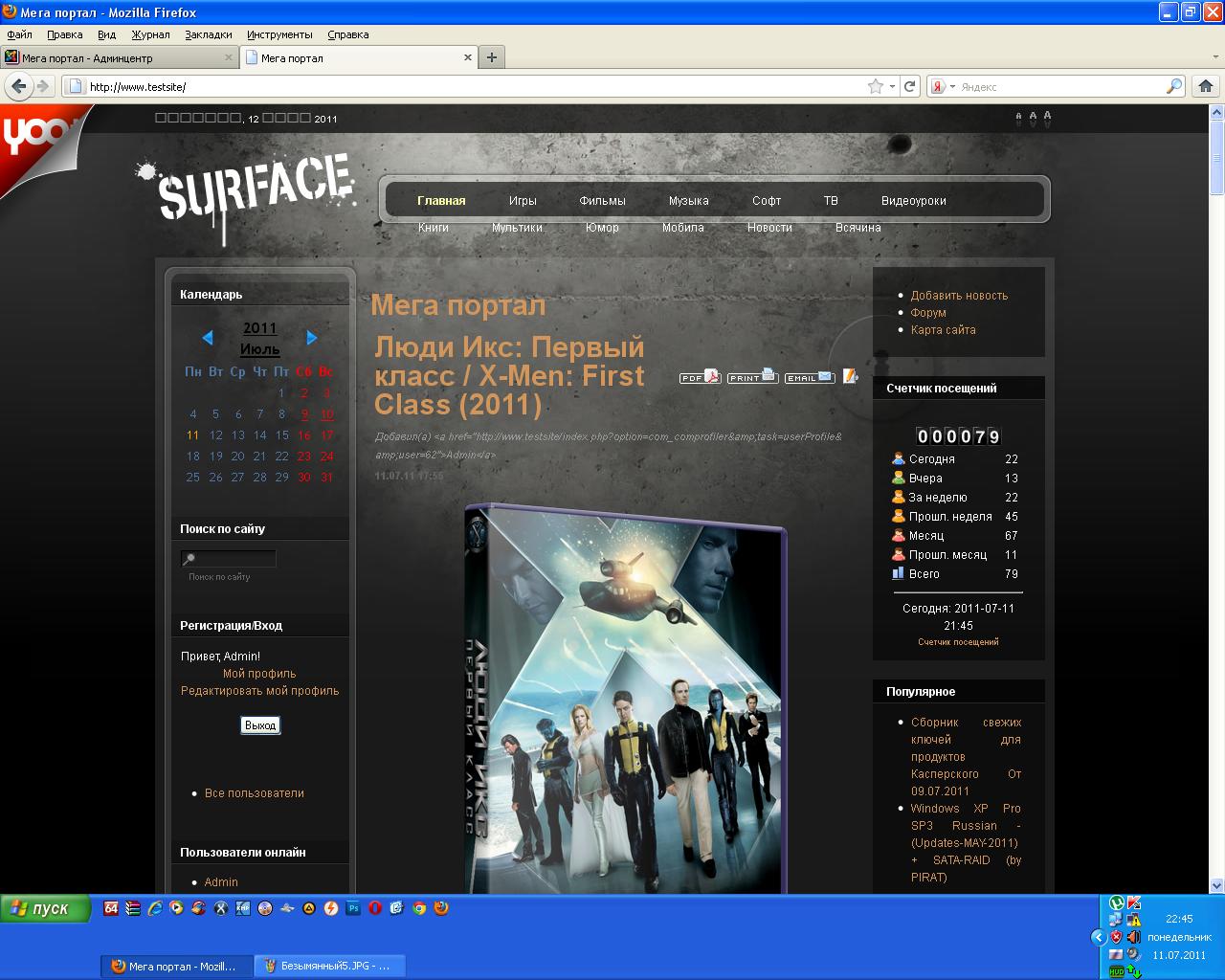Go to next month in the calendar
This screenshot has width=1225, height=980.
tap(312, 338)
